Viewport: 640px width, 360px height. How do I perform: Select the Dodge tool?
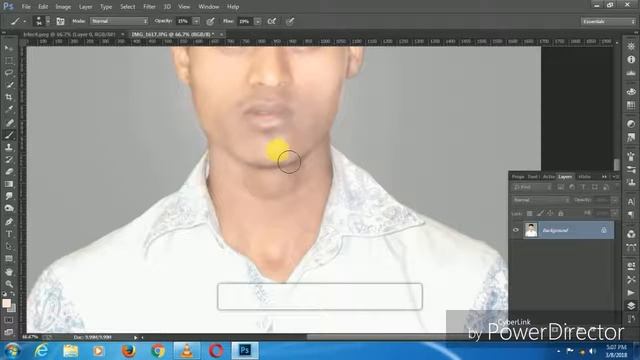pos(9,208)
